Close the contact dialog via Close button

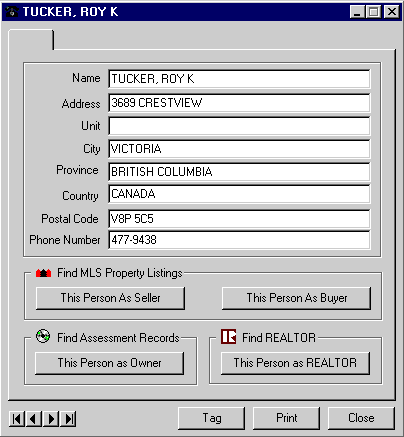[x=361, y=418]
